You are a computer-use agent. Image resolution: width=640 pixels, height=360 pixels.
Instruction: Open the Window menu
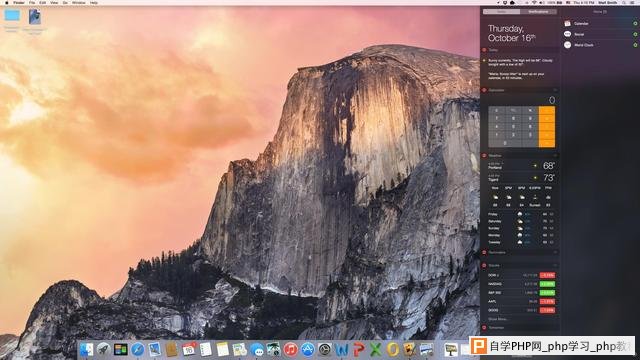[x=79, y=2]
